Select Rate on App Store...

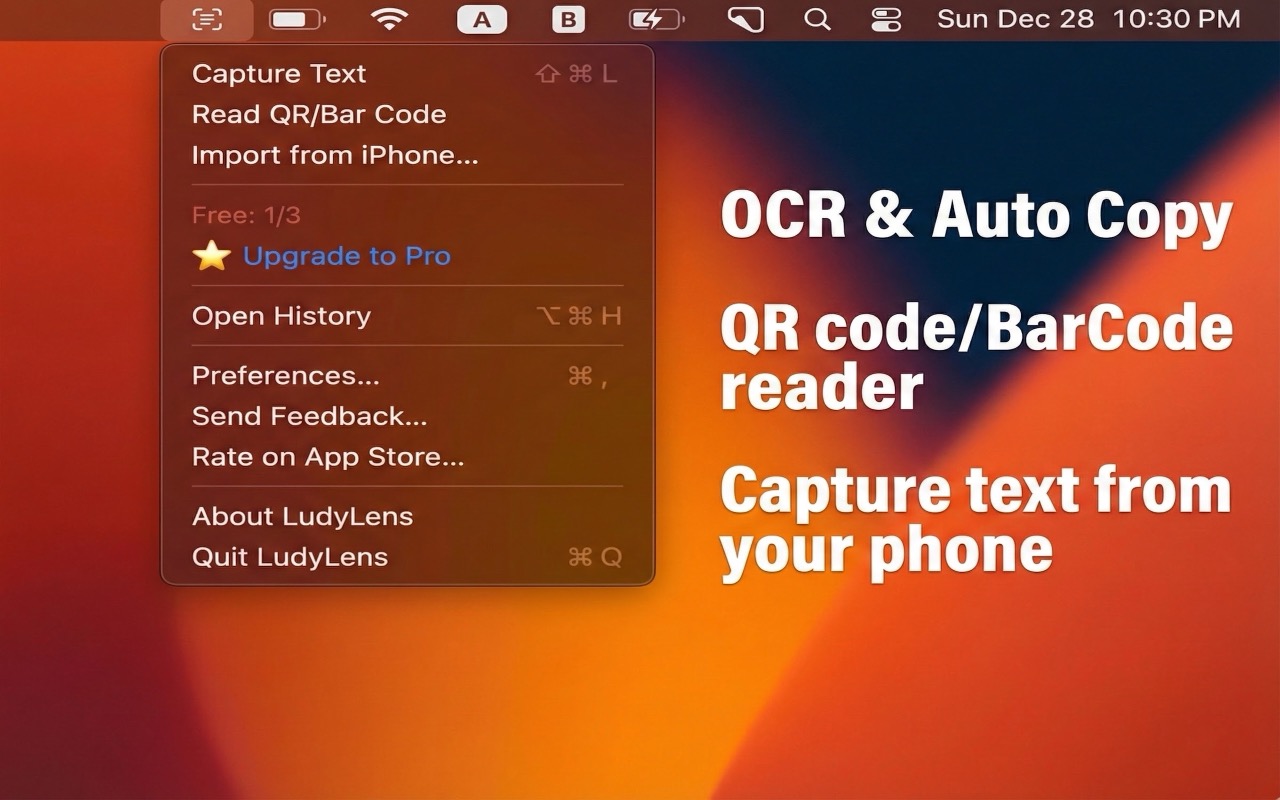point(408,457)
